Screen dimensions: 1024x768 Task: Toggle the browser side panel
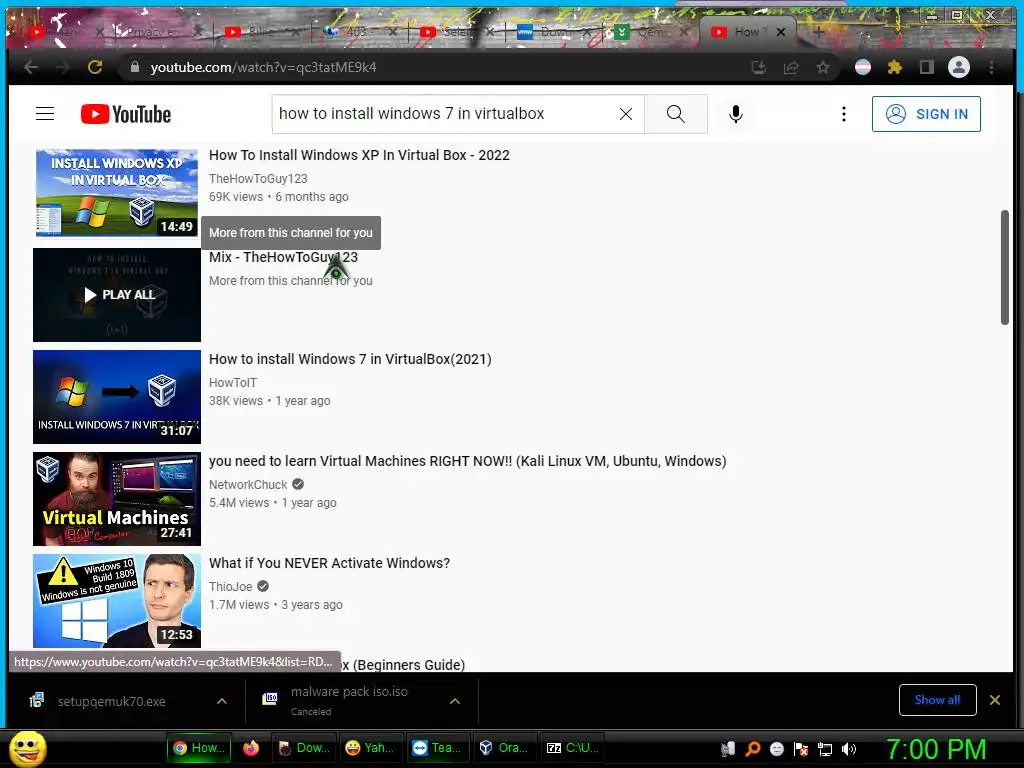click(x=927, y=67)
